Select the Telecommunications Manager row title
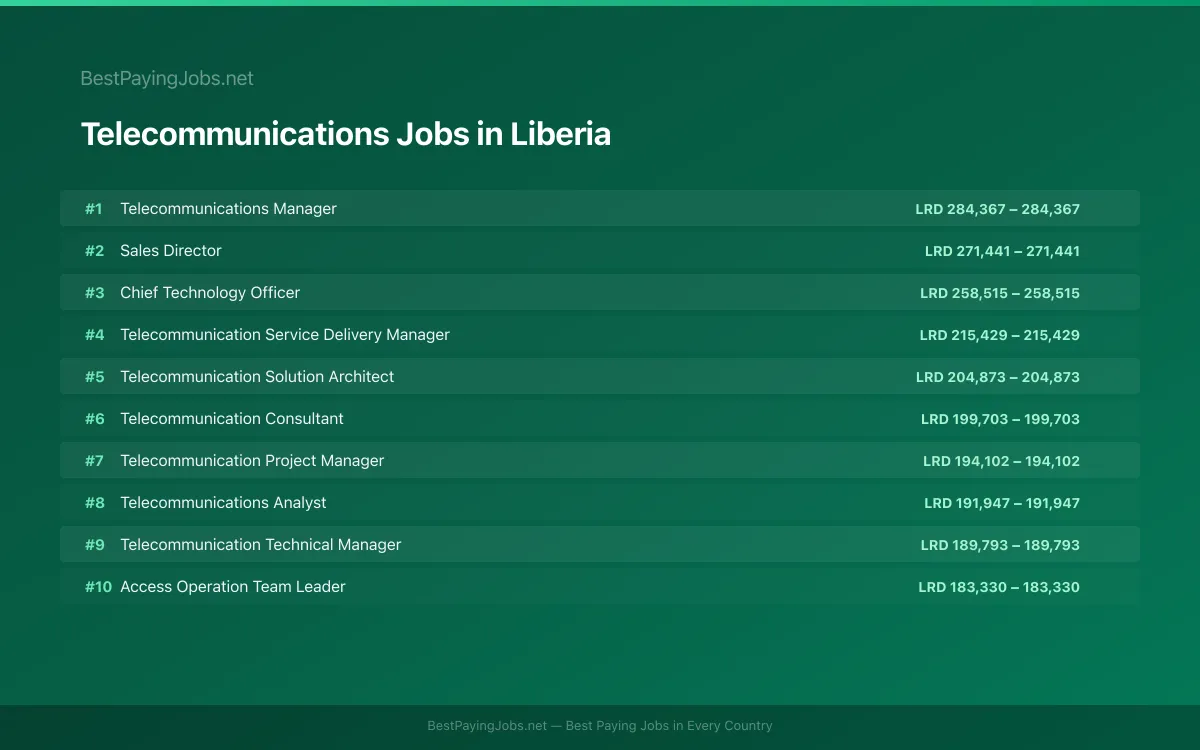The image size is (1200, 750). [x=228, y=208]
